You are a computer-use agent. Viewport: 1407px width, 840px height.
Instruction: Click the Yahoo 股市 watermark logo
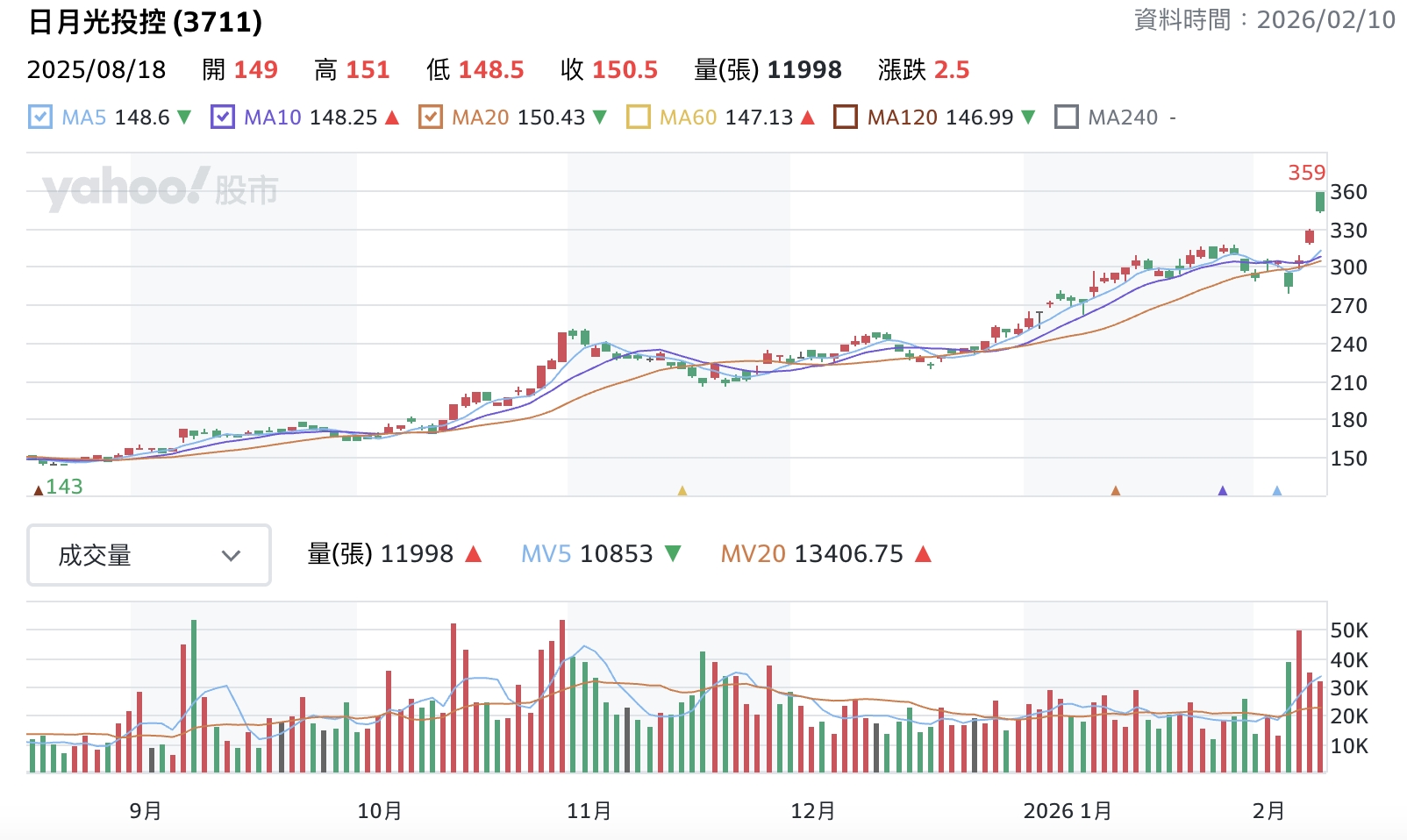click(161, 189)
